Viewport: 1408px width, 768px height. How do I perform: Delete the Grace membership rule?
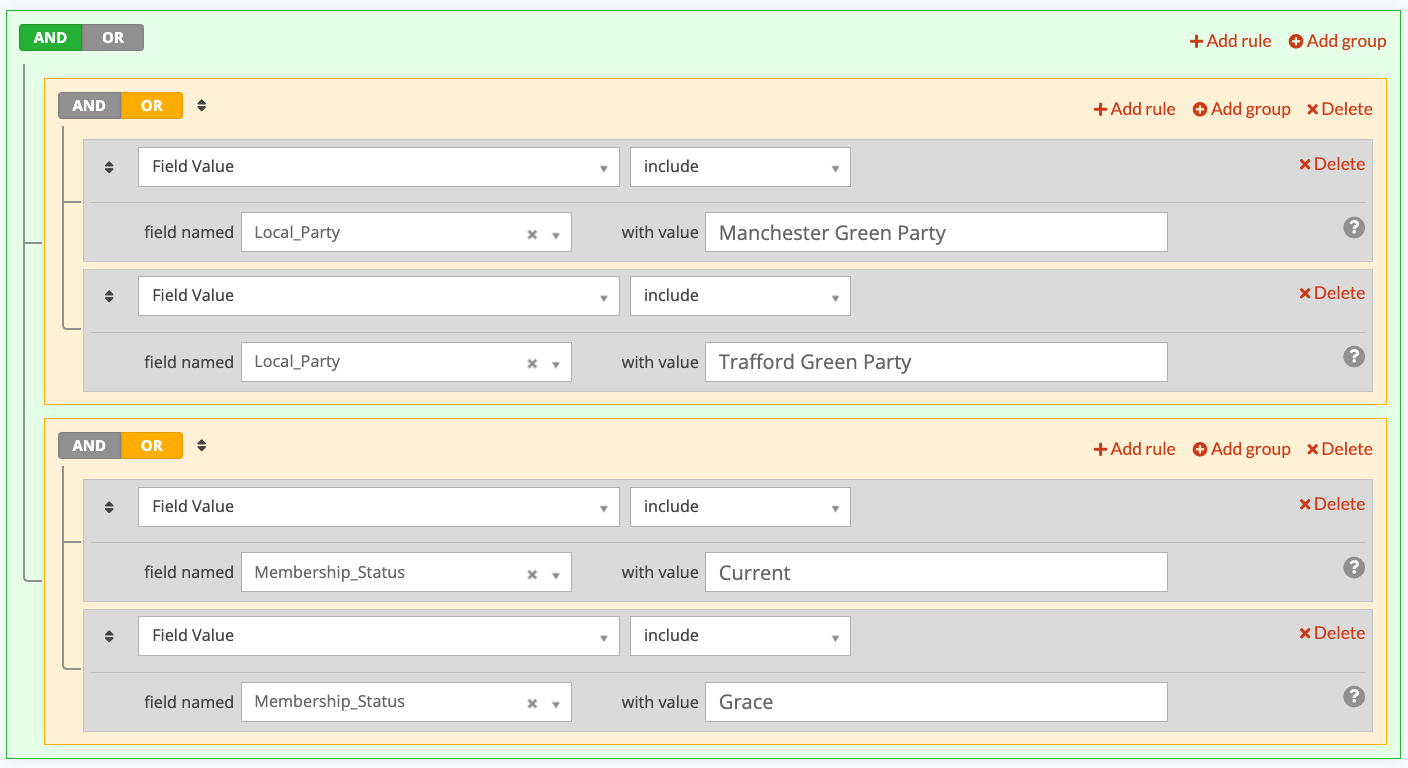[x=1331, y=633]
